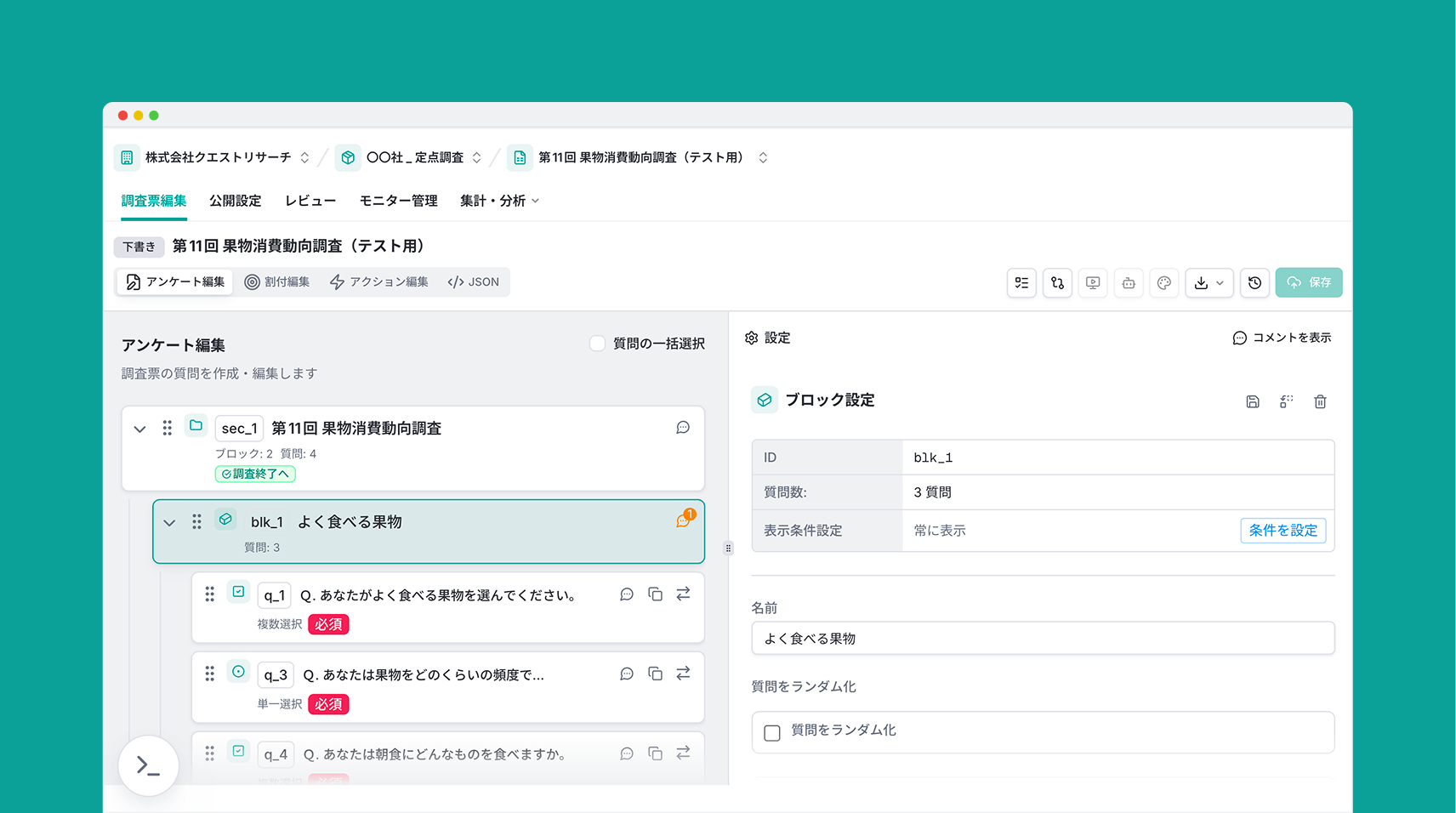Click the drag handle on blk_1
Image resolution: width=1456 pixels, height=813 pixels.
point(196,521)
